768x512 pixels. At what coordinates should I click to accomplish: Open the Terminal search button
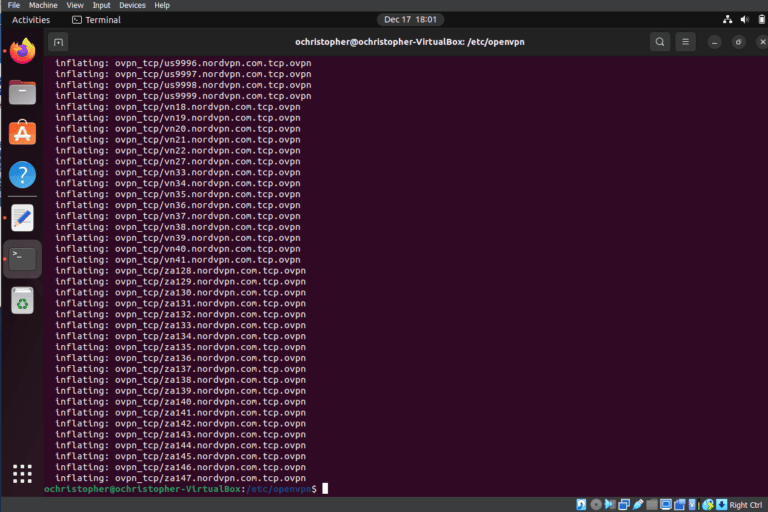tap(660, 42)
